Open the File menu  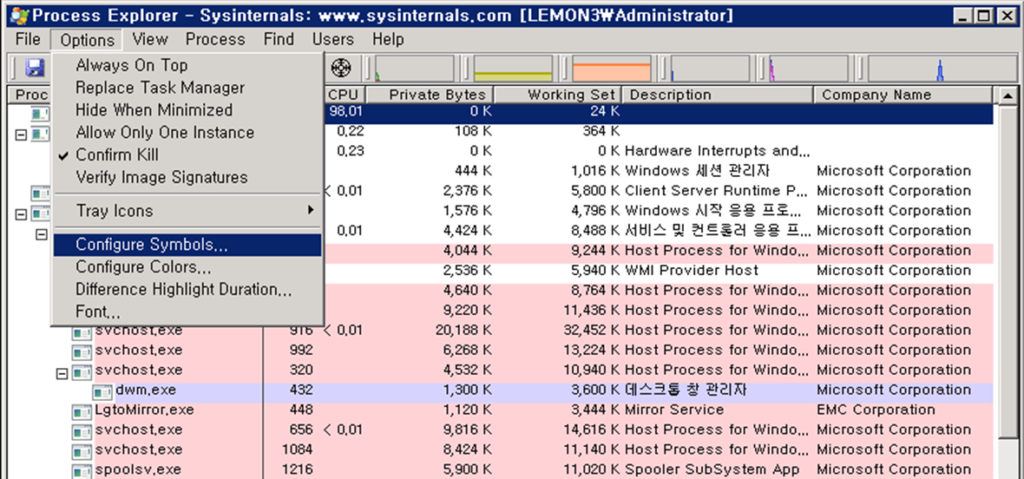tap(27, 39)
